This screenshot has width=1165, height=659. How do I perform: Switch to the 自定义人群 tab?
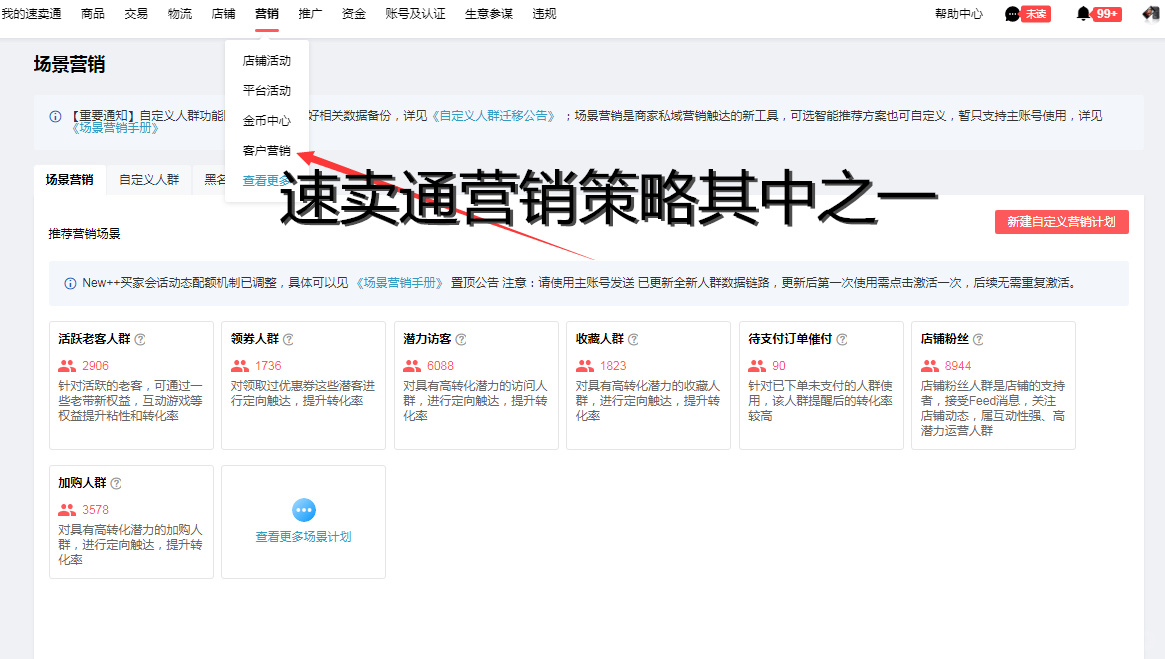pos(149,180)
